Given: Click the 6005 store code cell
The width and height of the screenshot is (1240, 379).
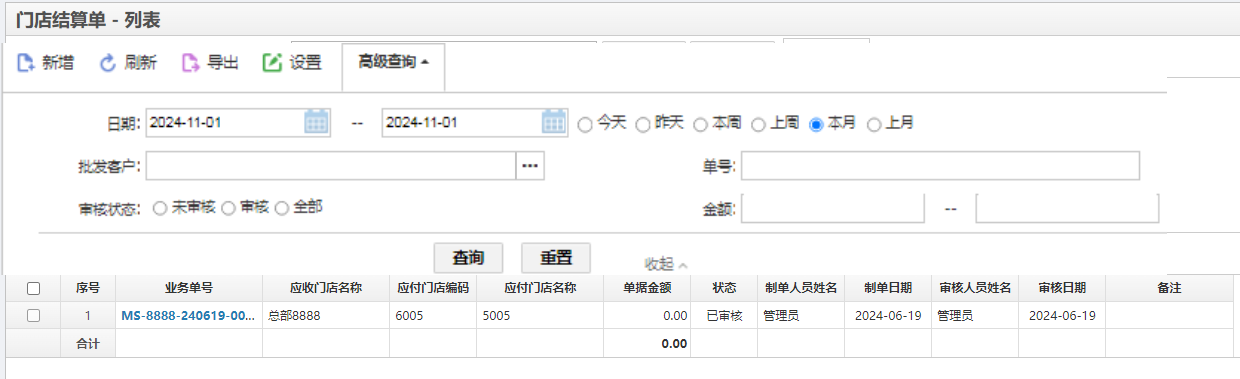Looking at the screenshot, I should 433,315.
